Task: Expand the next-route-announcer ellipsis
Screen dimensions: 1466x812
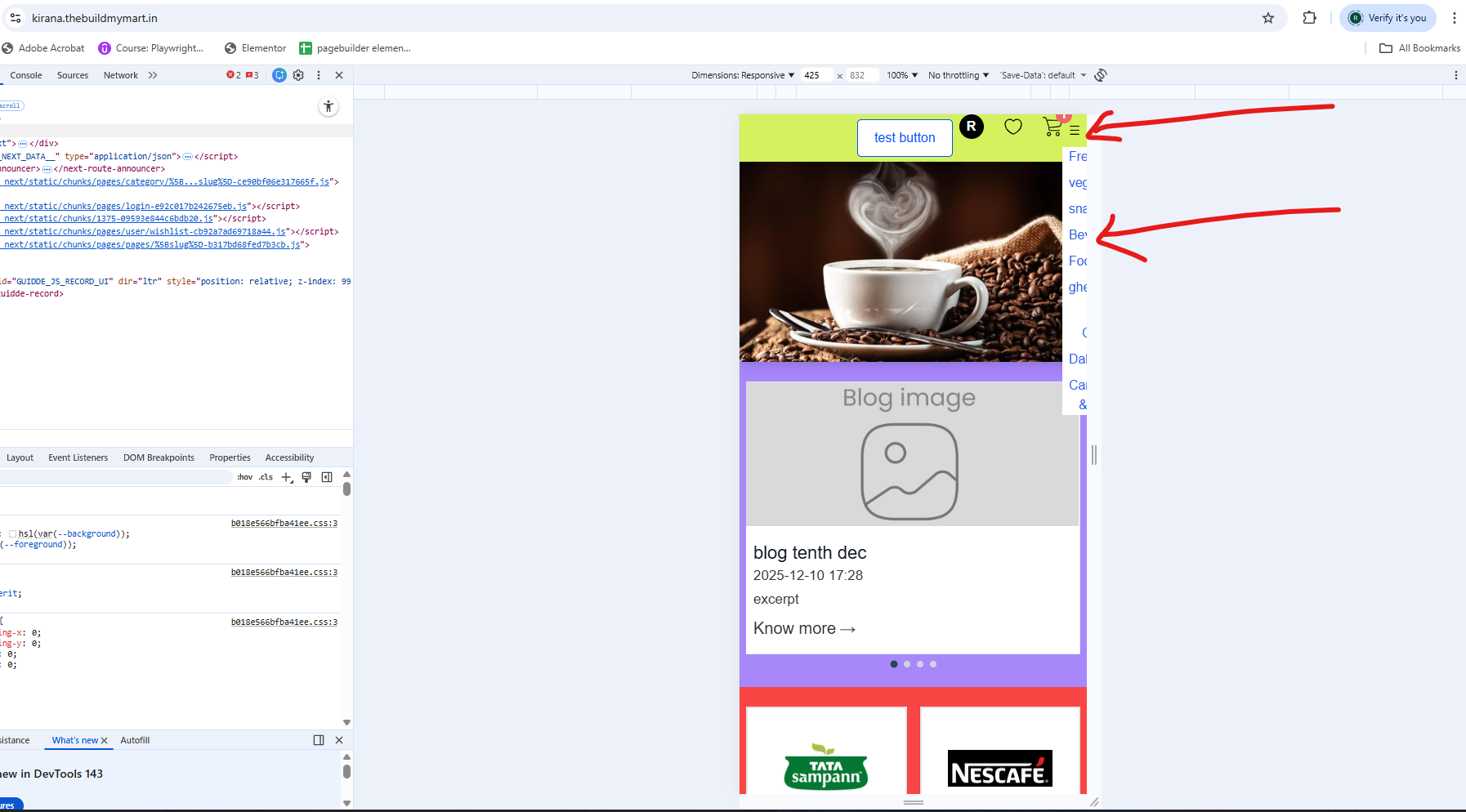Action: (47, 169)
